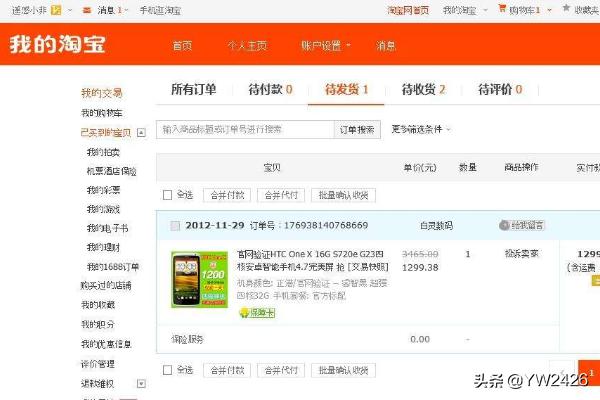Open the 手机逛淘宝 link
The height and width of the screenshot is (400, 600).
[x=160, y=10]
